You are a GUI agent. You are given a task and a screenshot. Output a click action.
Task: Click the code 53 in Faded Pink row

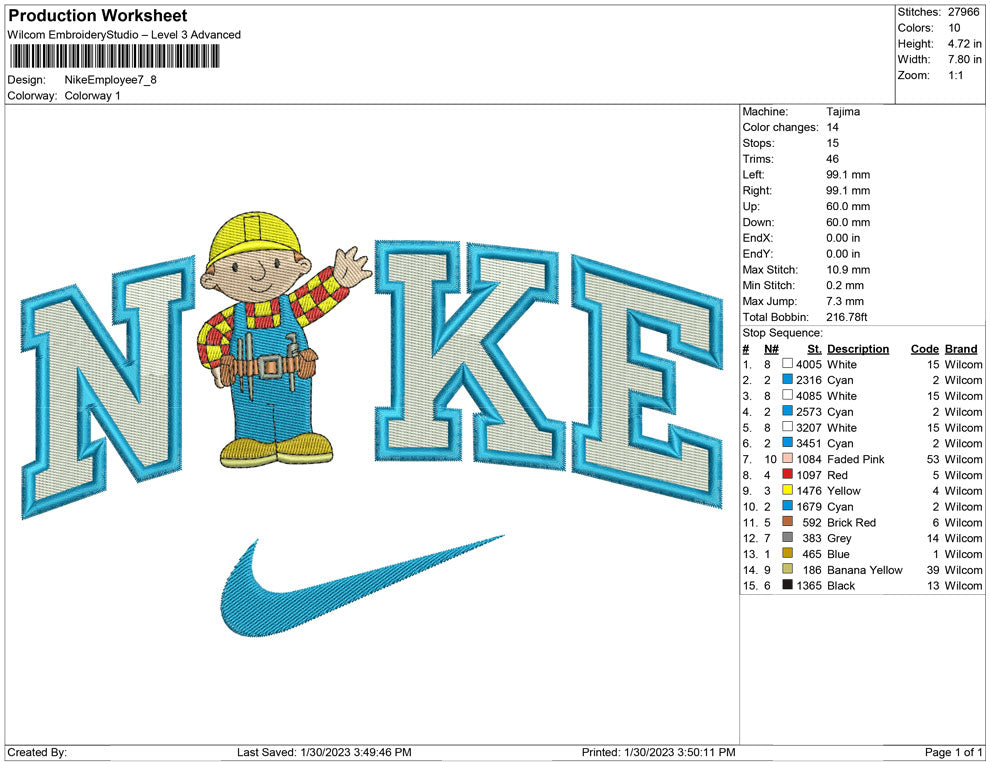tap(934, 459)
